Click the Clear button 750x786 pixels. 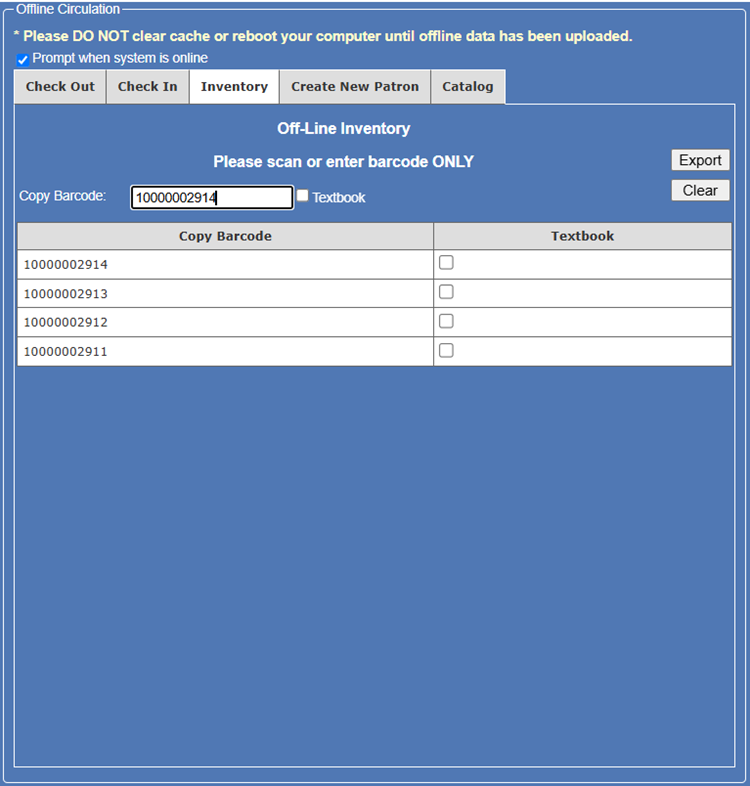click(x=700, y=190)
